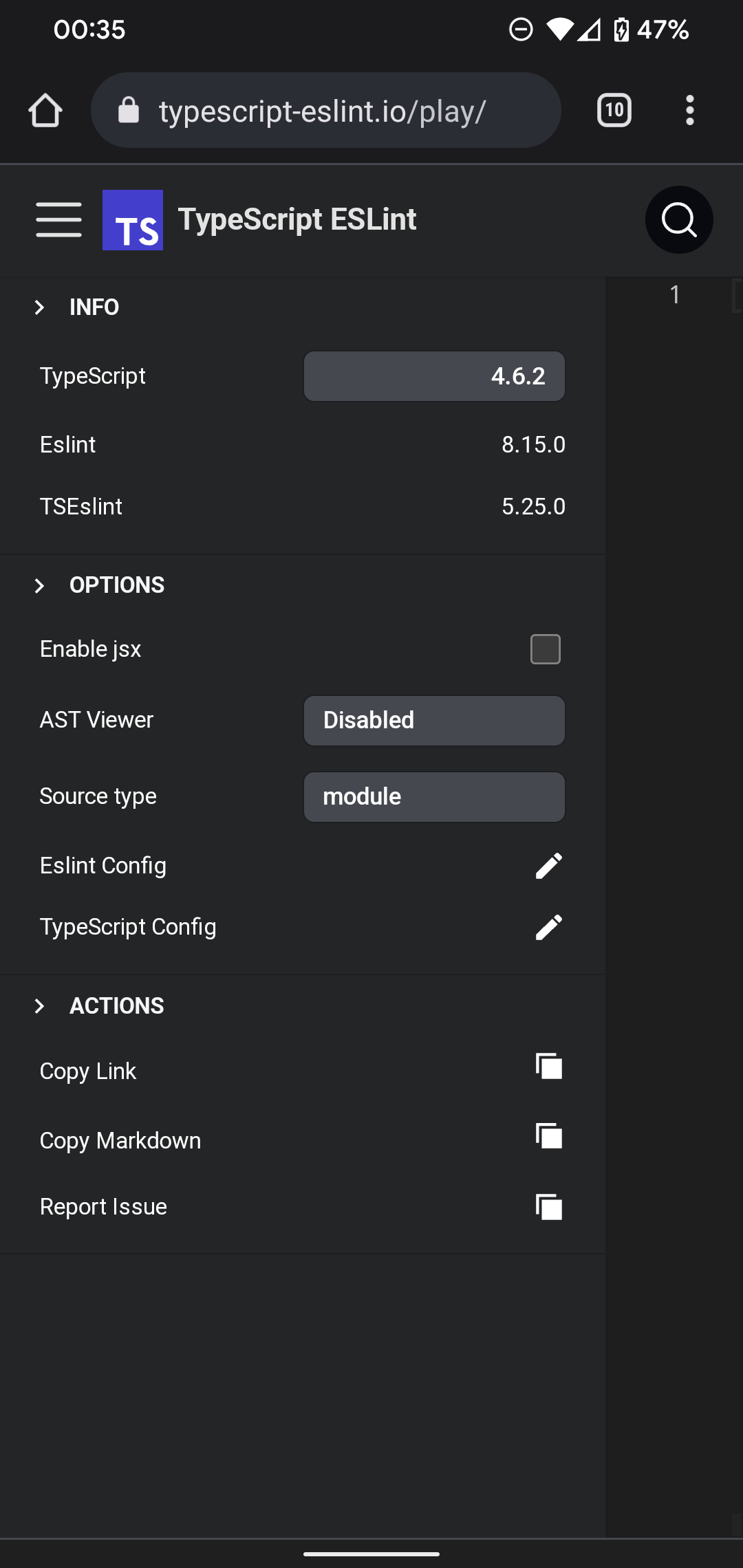Image resolution: width=743 pixels, height=1568 pixels.
Task: Click the Copy Markdown label
Action: point(120,1141)
